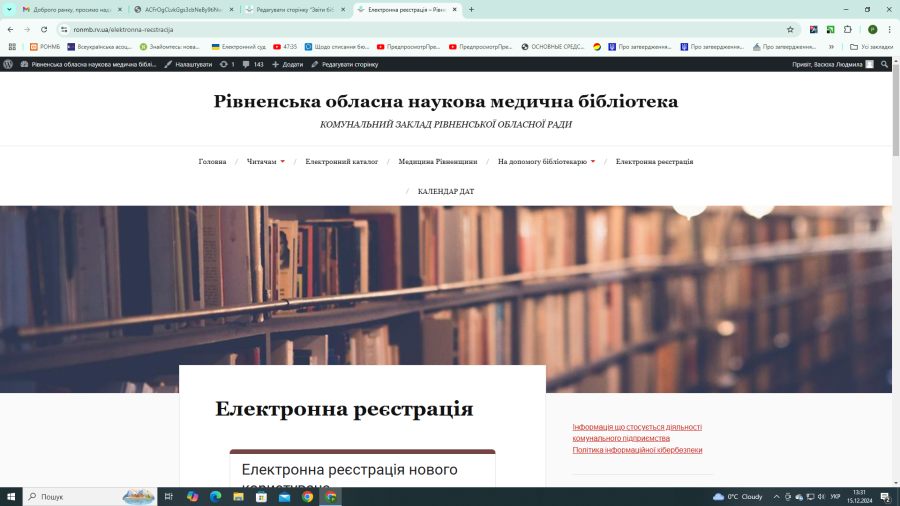The height and width of the screenshot is (506, 900).
Task: Open the notification center icon
Action: coord(886,497)
